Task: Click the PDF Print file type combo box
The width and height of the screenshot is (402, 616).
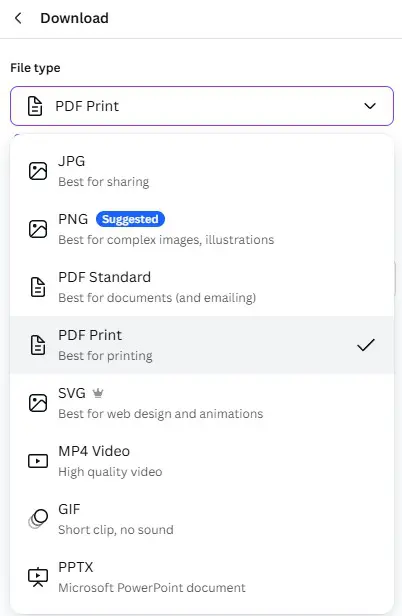Action: 202,106
